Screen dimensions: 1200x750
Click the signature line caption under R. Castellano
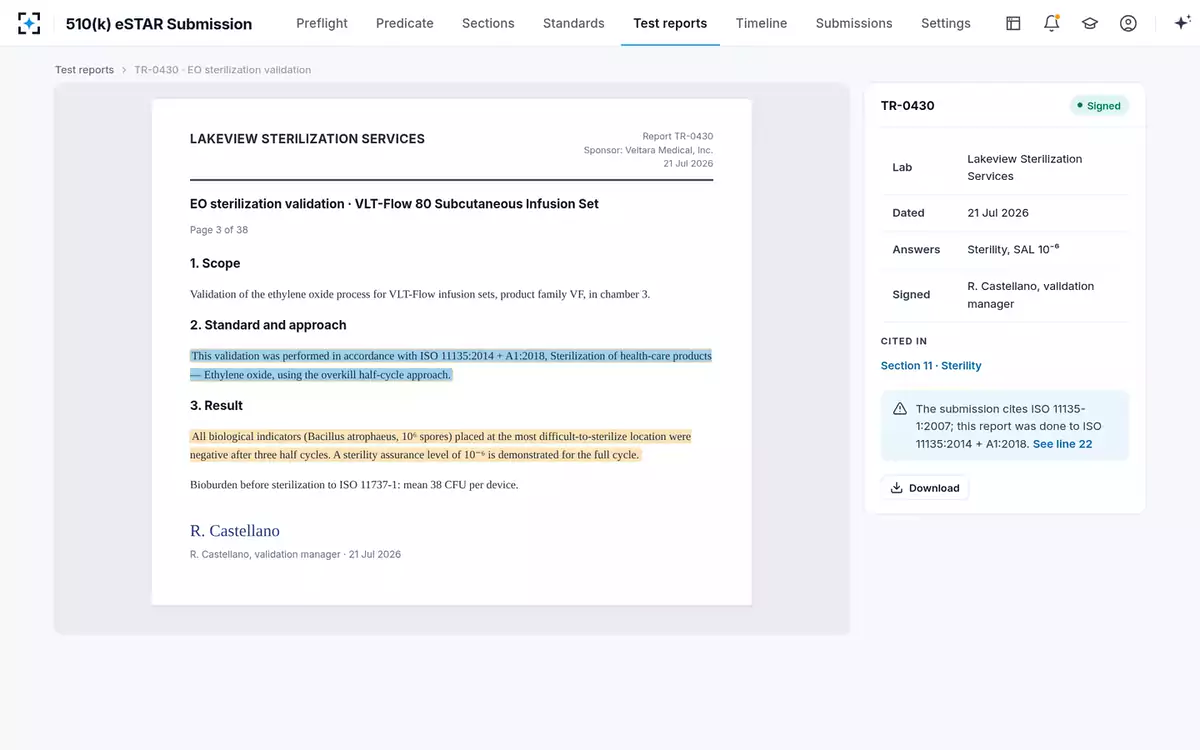[295, 554]
